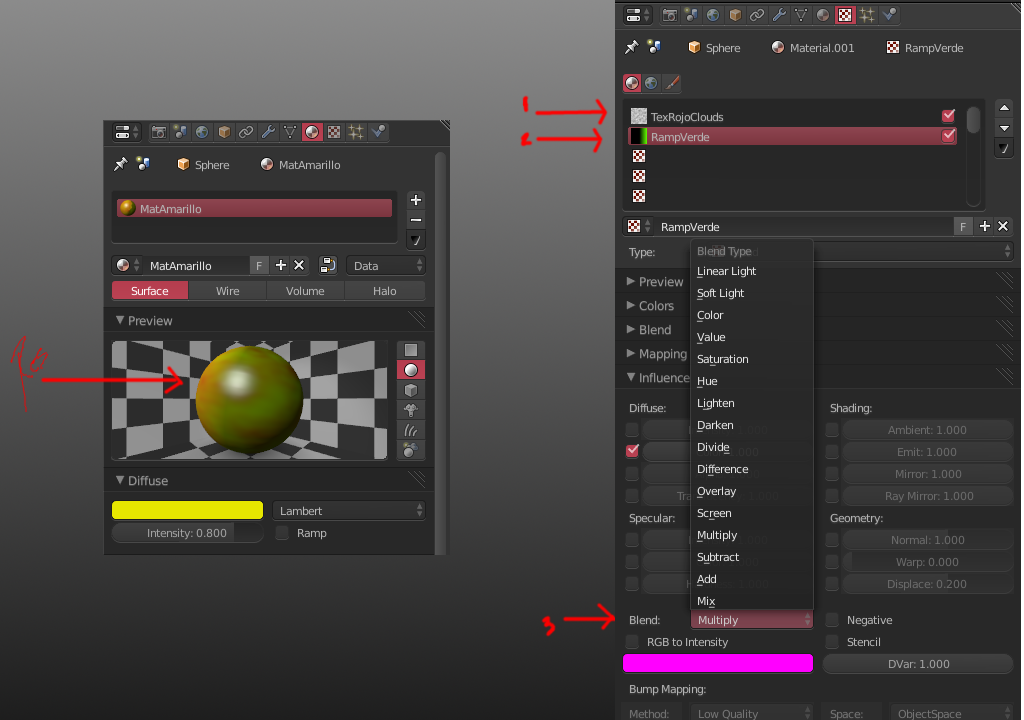Viewport: 1024px width, 720px height.
Task: Remove material slot minus button
Action: (416, 220)
